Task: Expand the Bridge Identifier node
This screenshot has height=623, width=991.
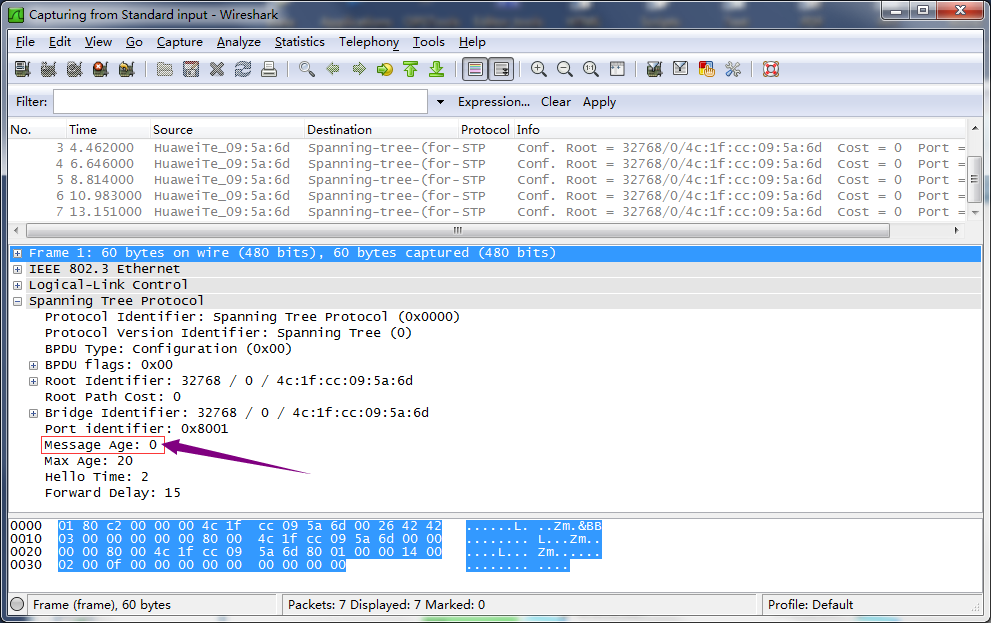Action: (x=33, y=413)
